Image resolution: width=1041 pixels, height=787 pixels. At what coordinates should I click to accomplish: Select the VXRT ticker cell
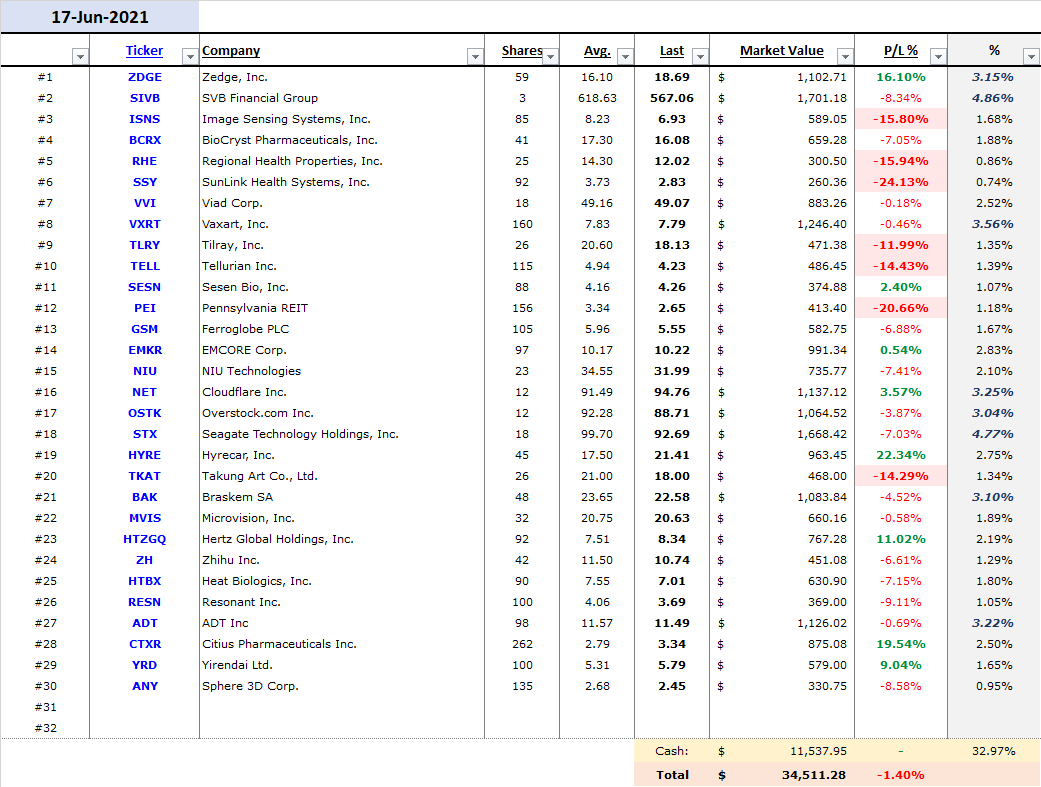pos(145,224)
